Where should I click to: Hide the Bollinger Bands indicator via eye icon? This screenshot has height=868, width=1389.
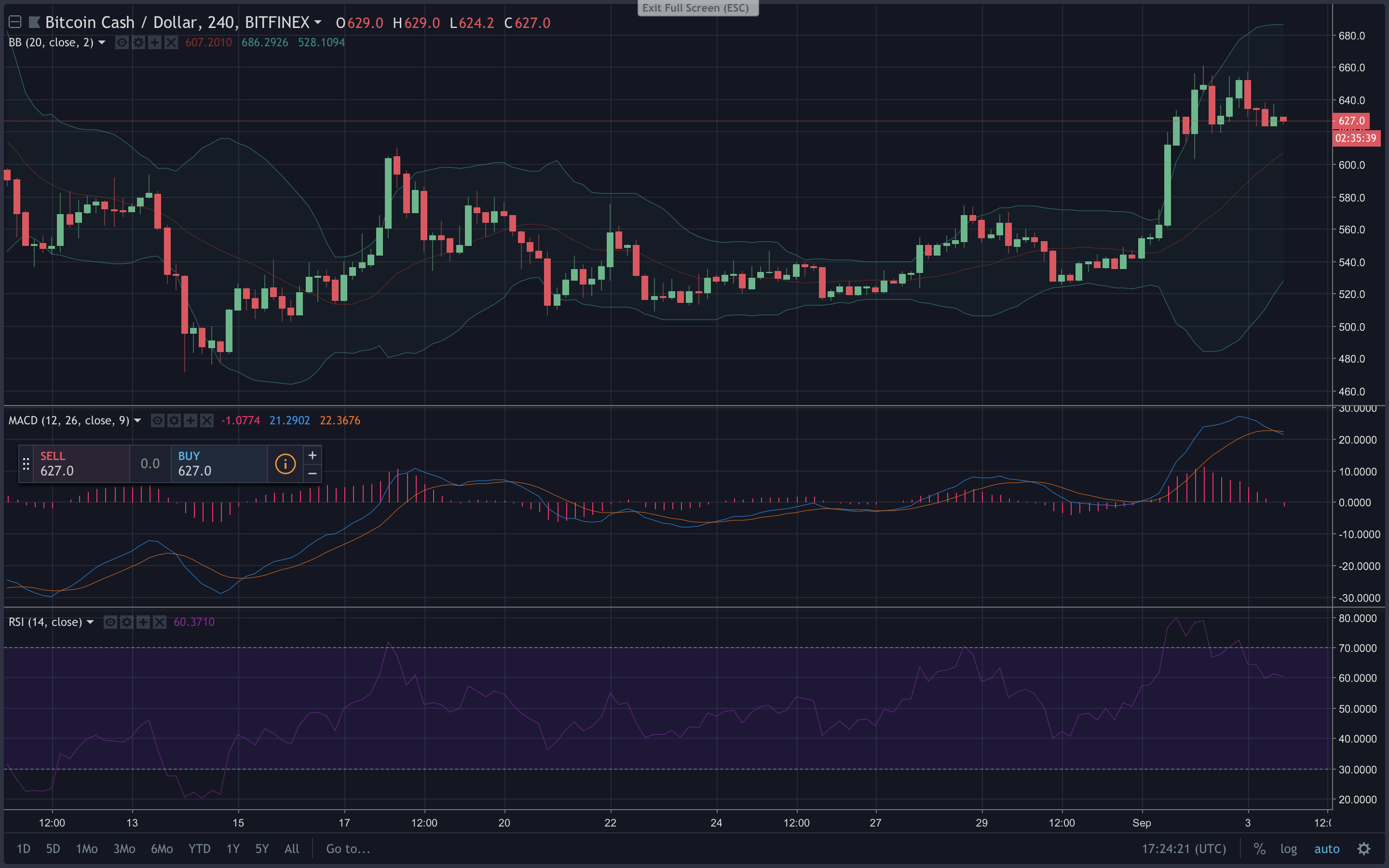pos(122,42)
